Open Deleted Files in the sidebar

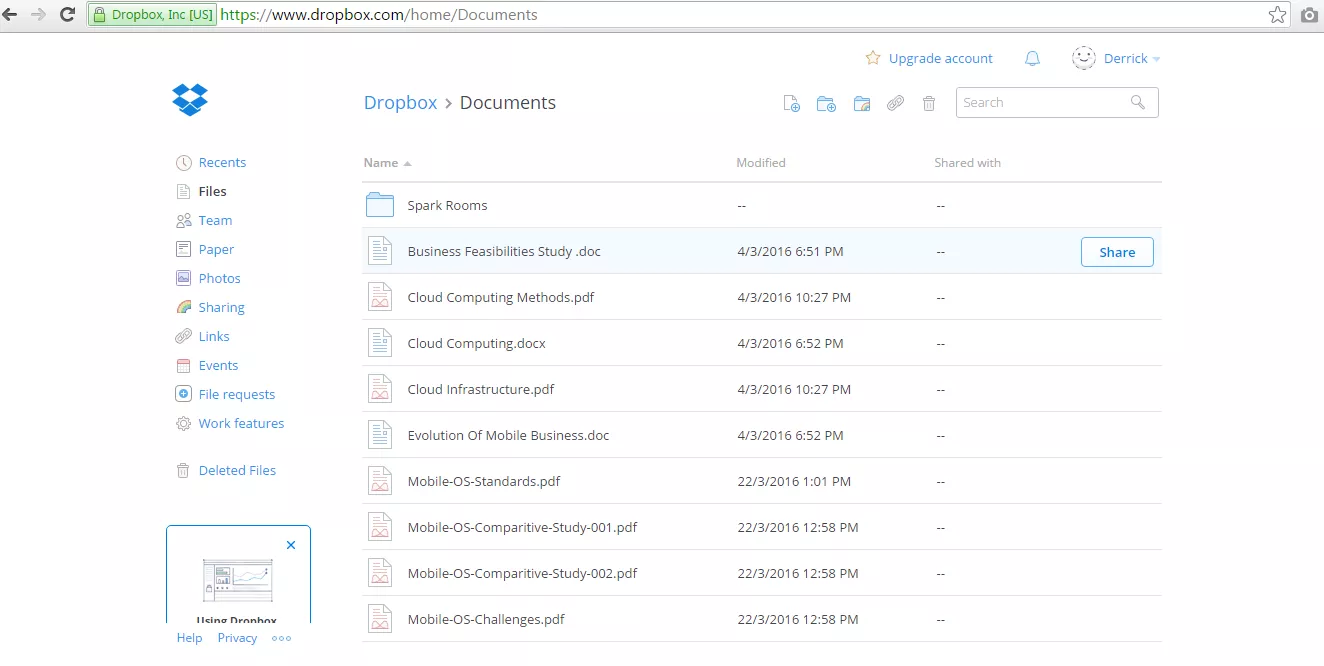tap(237, 471)
